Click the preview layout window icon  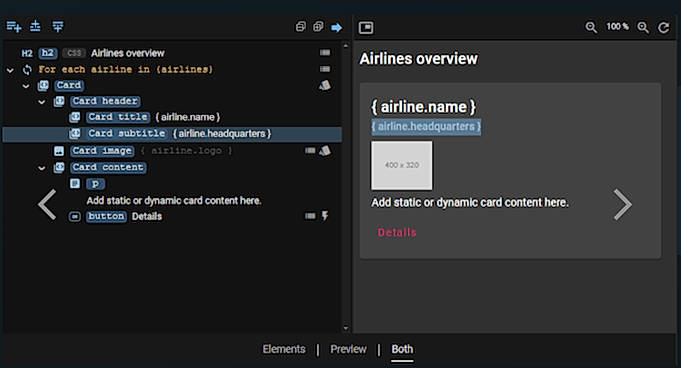coord(366,28)
